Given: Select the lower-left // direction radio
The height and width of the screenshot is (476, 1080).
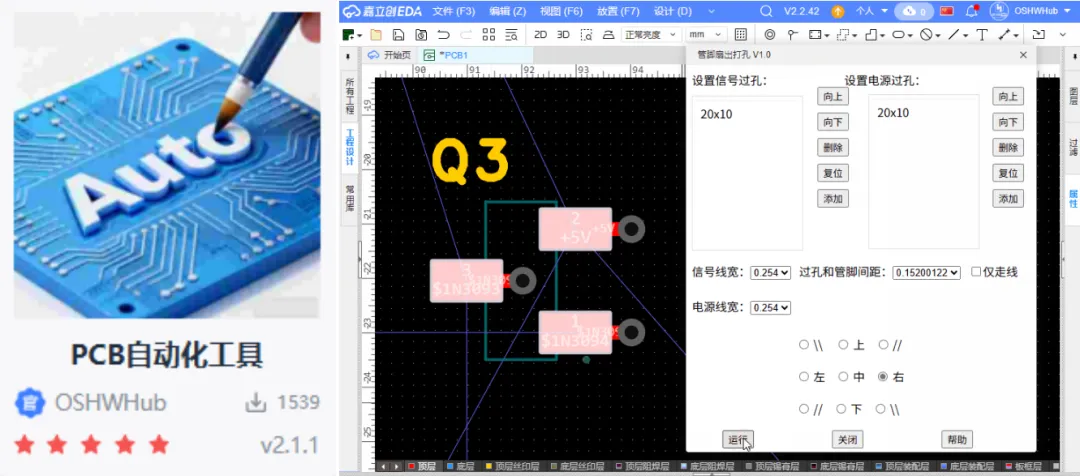Looking at the screenshot, I should 804,408.
